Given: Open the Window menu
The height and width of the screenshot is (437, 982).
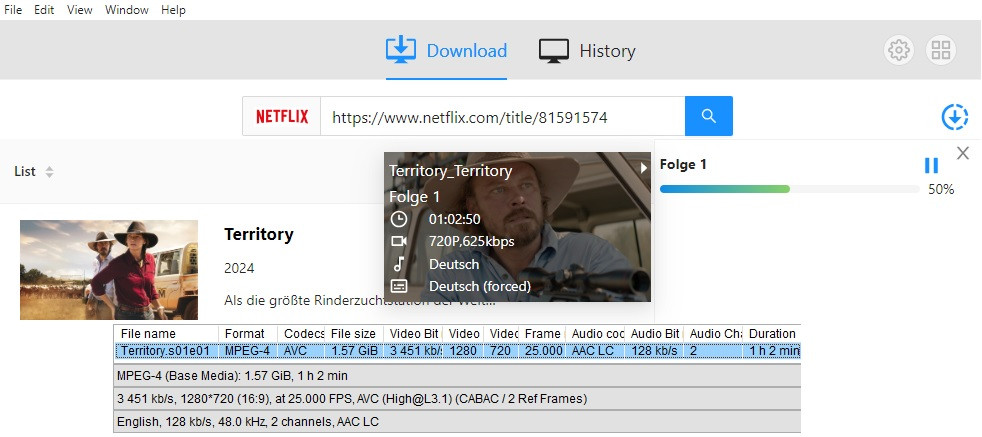Looking at the screenshot, I should coord(127,10).
